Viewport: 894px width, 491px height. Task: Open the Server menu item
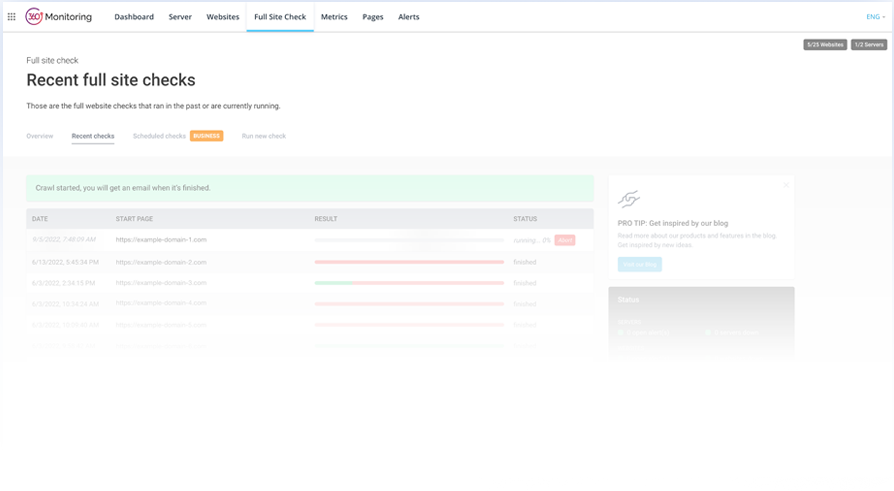pyautogui.click(x=180, y=17)
